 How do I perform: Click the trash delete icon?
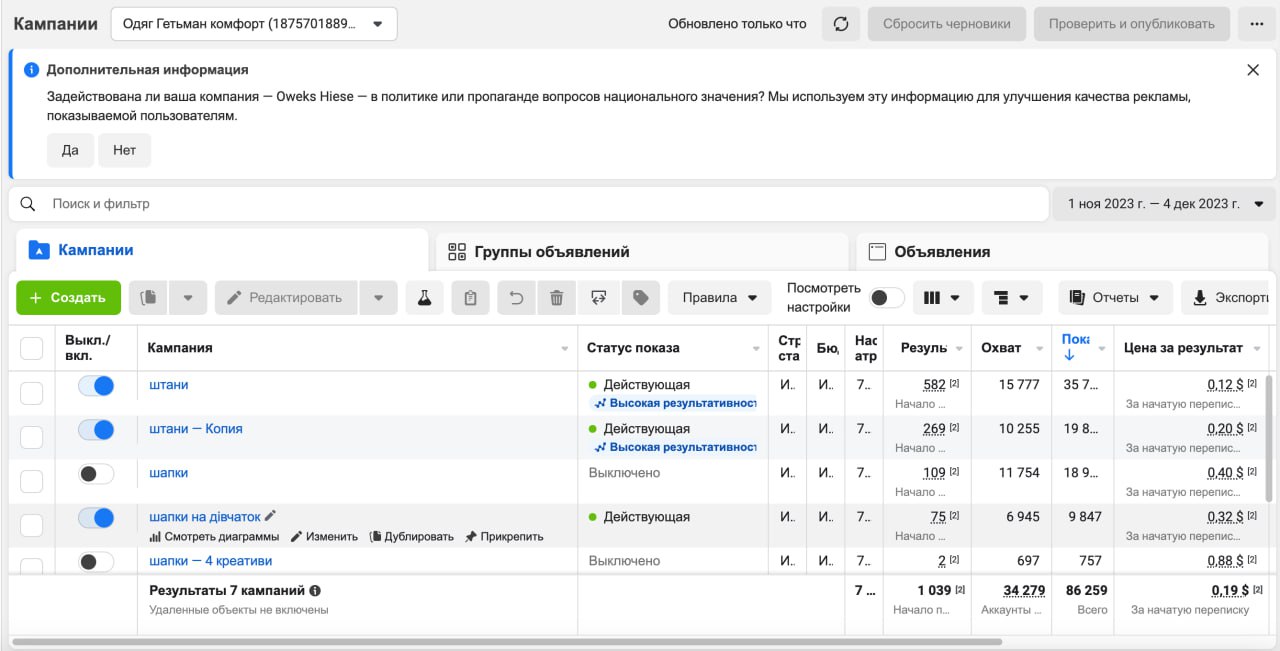point(557,298)
